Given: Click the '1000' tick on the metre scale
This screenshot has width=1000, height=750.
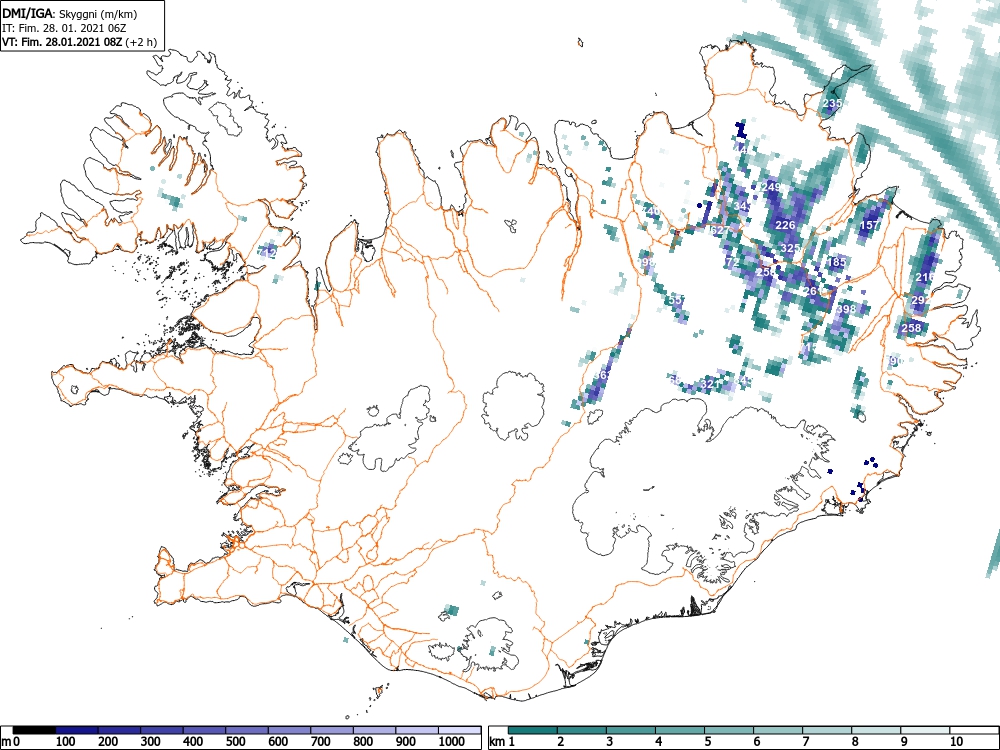Looking at the screenshot, I should click(x=452, y=742).
